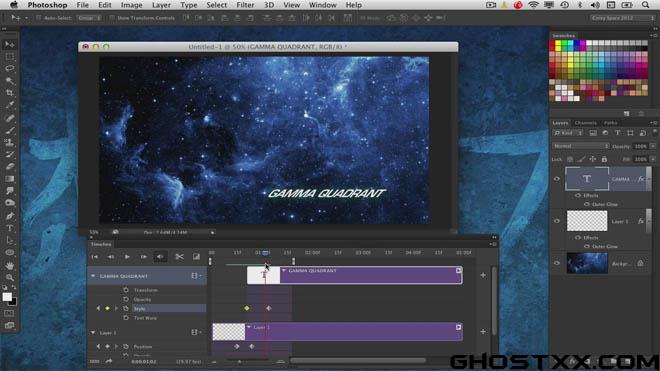Select the Rectangular Marquee tool
660x371 pixels.
pos(10,56)
